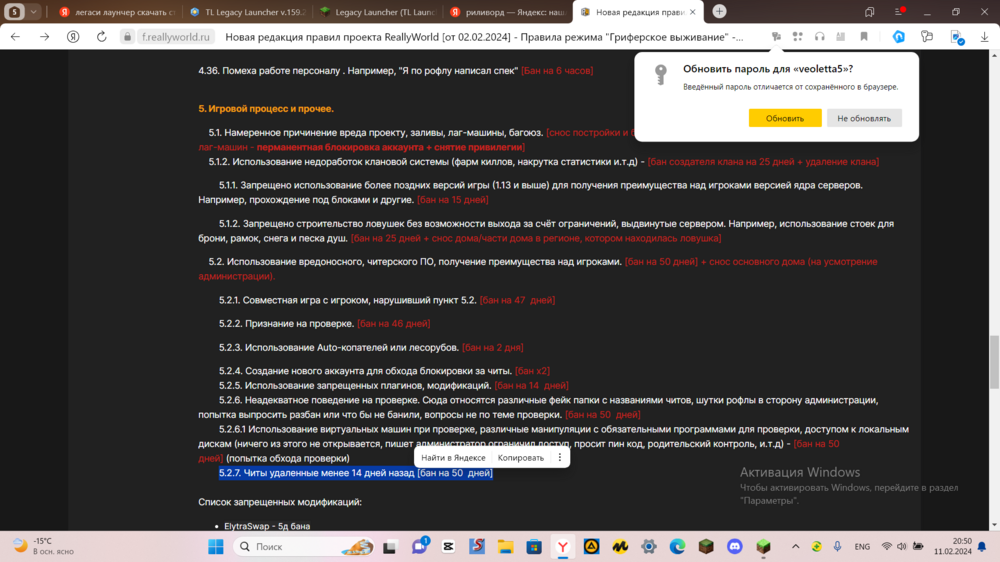Switch to 'TL Legacy Launcher v.159' tab

click(248, 11)
